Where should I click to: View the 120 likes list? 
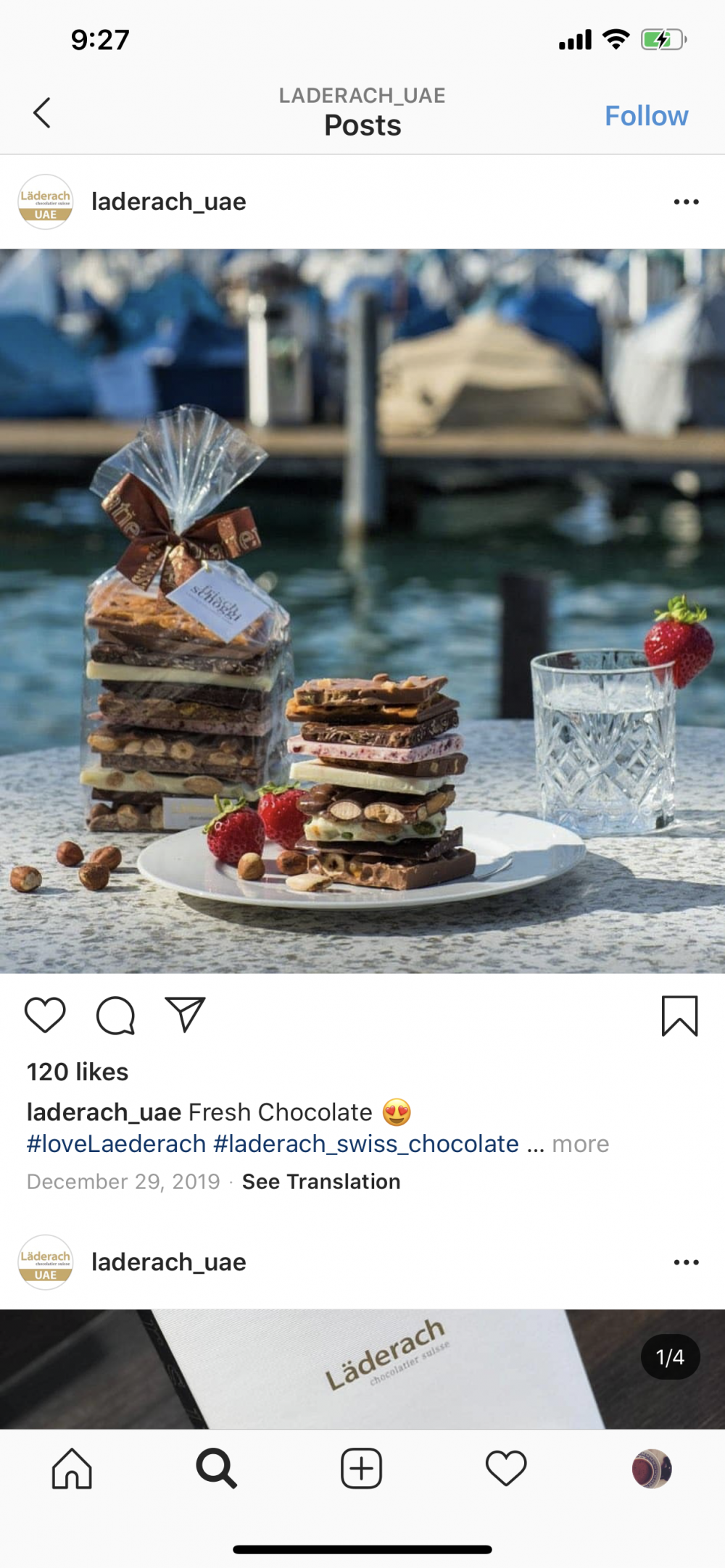click(78, 1072)
